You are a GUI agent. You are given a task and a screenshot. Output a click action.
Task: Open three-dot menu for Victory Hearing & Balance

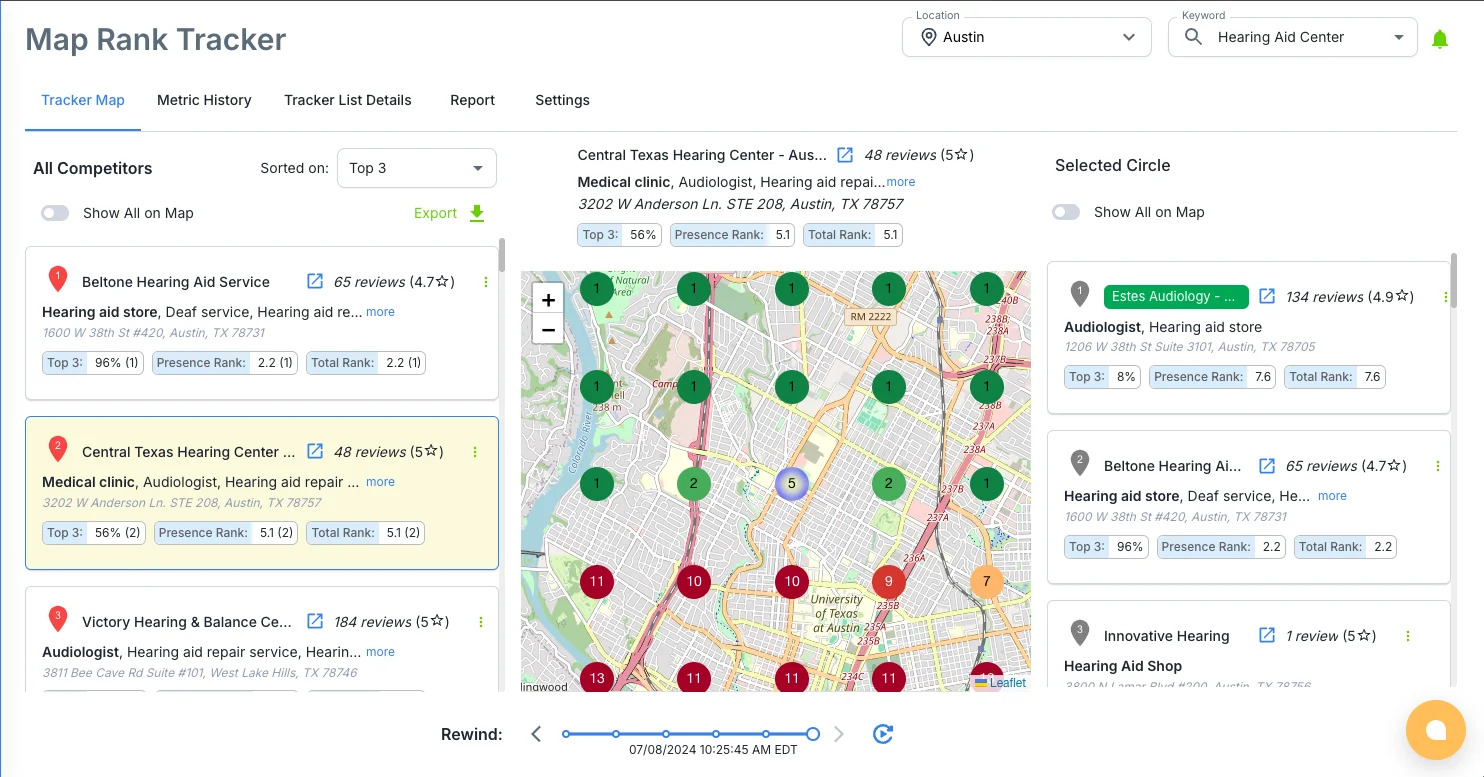[481, 622]
